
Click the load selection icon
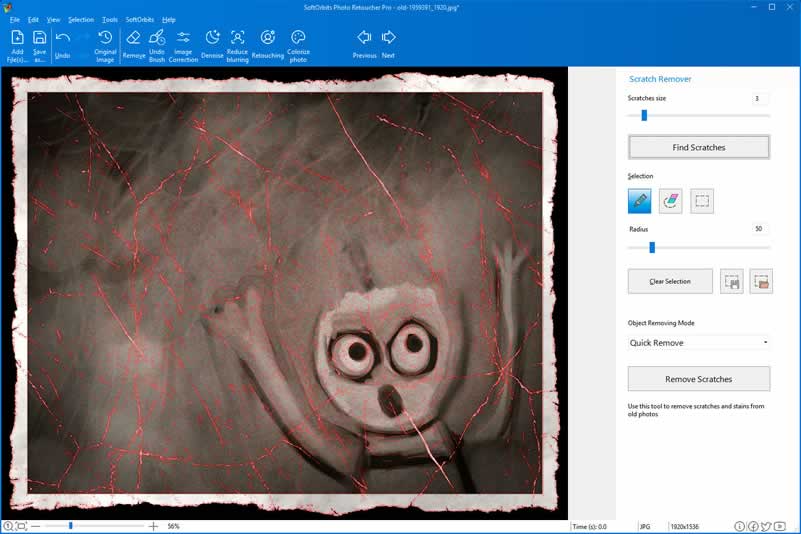(761, 281)
